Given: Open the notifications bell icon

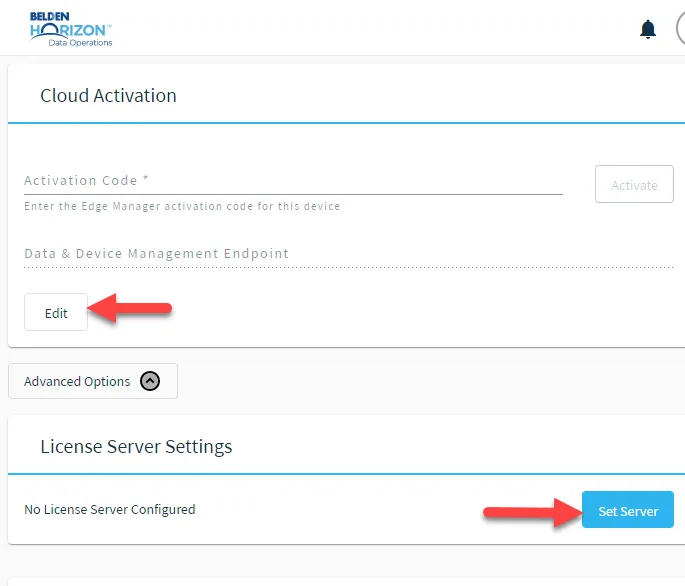Looking at the screenshot, I should 647,29.
